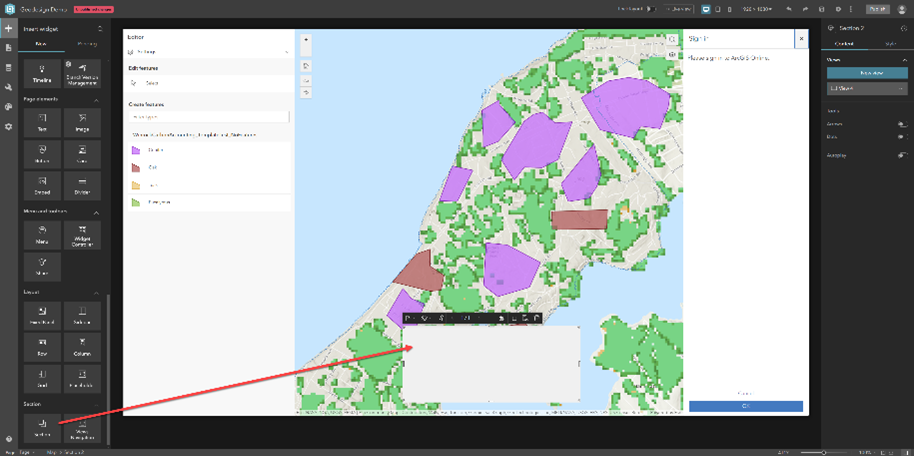Open the settings gear in left rail
The width and height of the screenshot is (914, 456).
[8, 126]
